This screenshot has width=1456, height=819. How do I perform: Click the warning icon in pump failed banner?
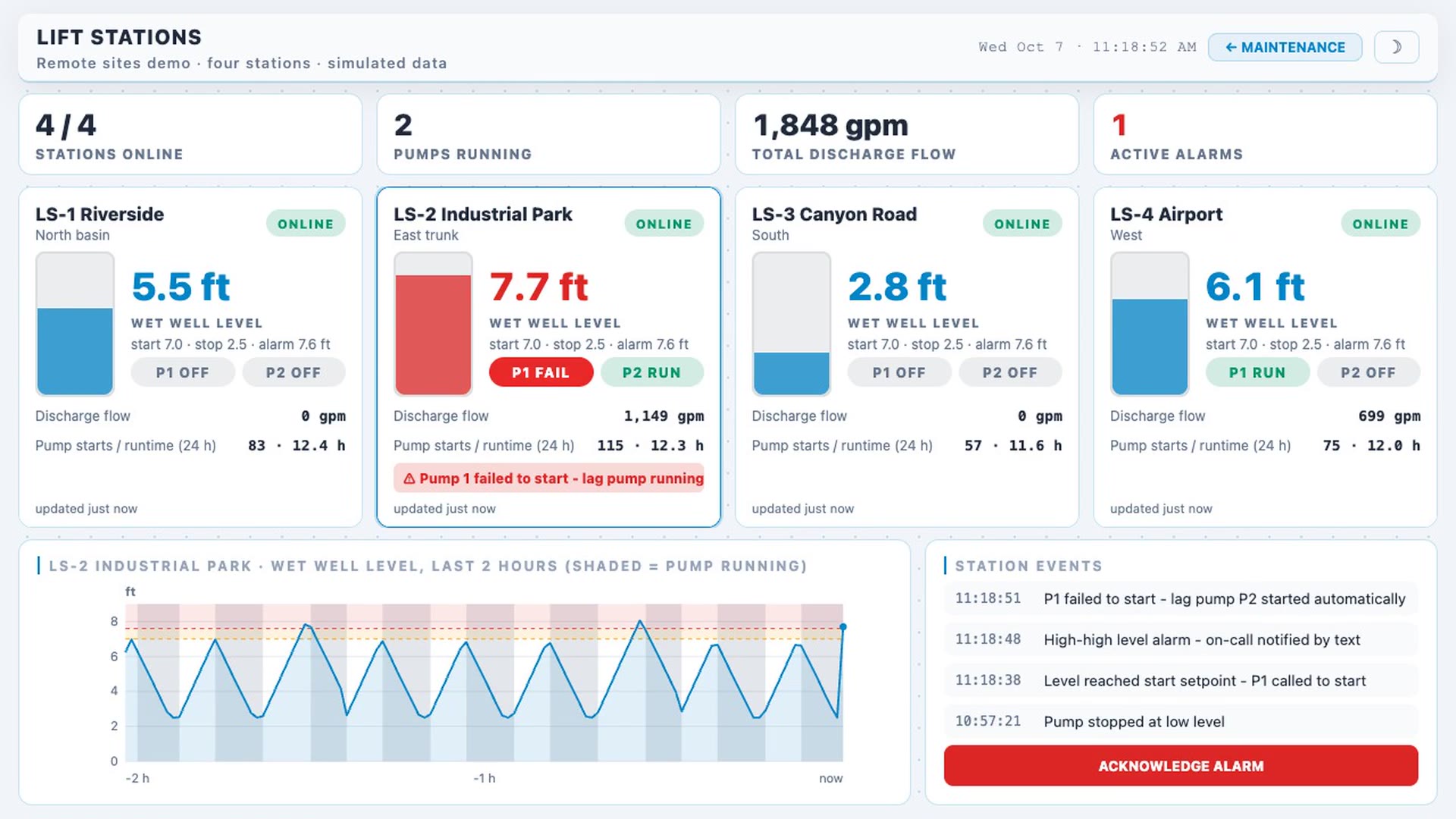409,479
